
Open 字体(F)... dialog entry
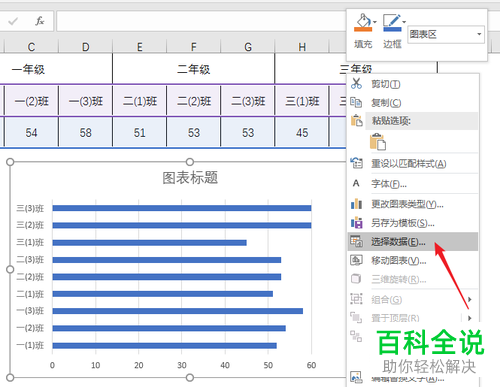coord(389,184)
